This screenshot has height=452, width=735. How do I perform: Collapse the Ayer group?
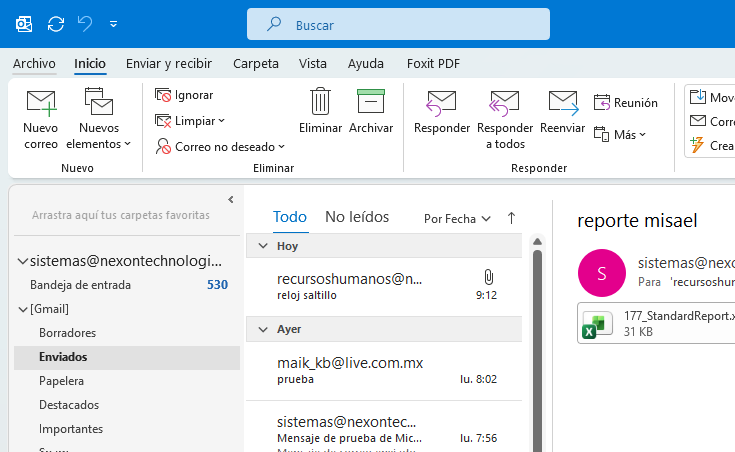(263, 330)
